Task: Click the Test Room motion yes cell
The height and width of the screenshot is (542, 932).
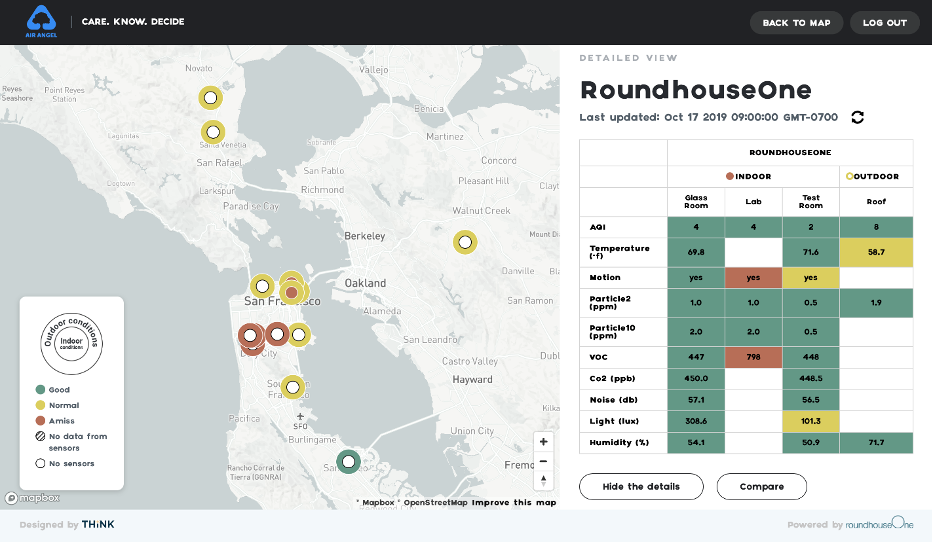Action: 811,278
